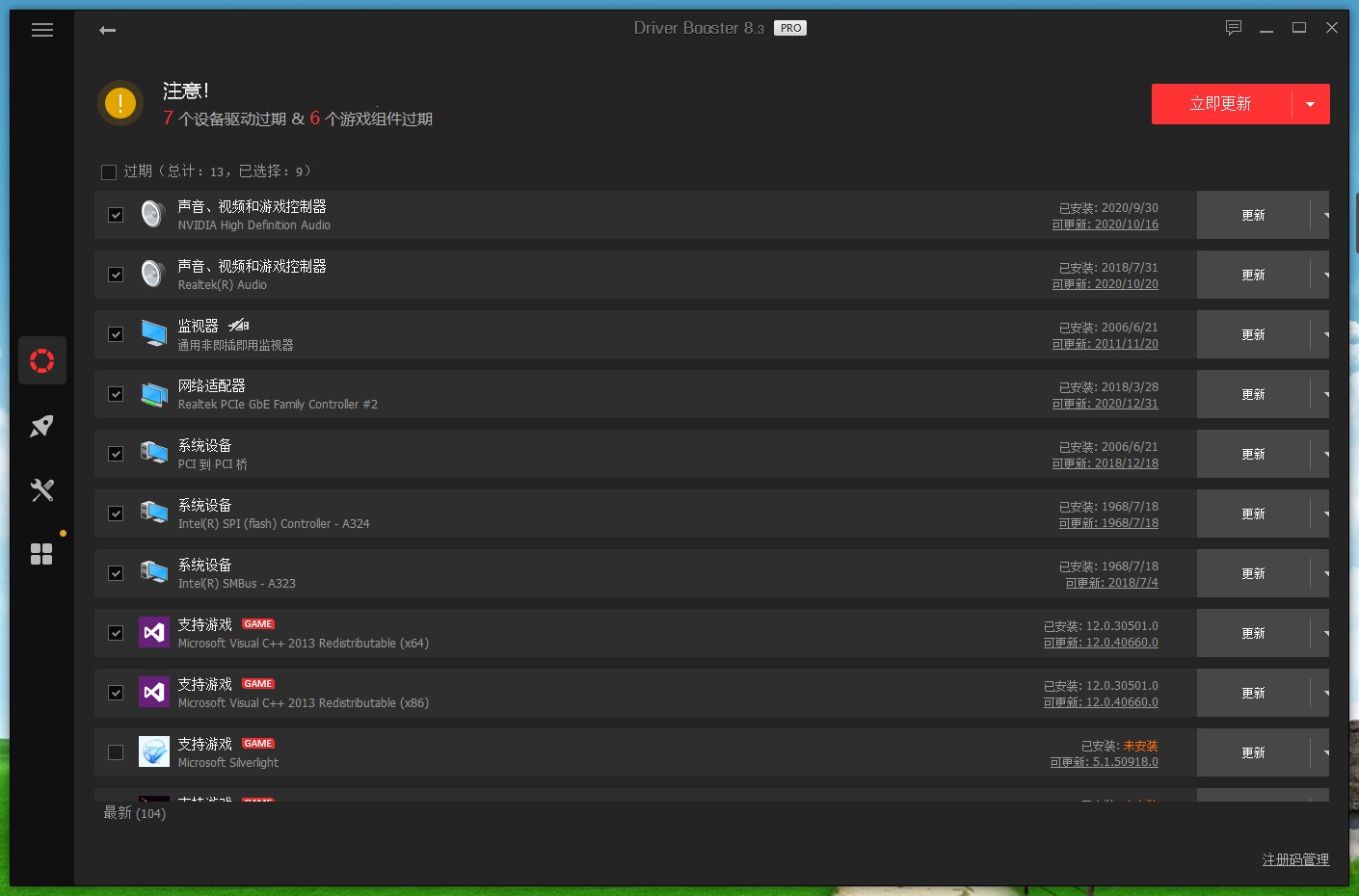This screenshot has width=1359, height=896.
Task: Toggle the select-all 过期 checkbox
Action: click(109, 171)
